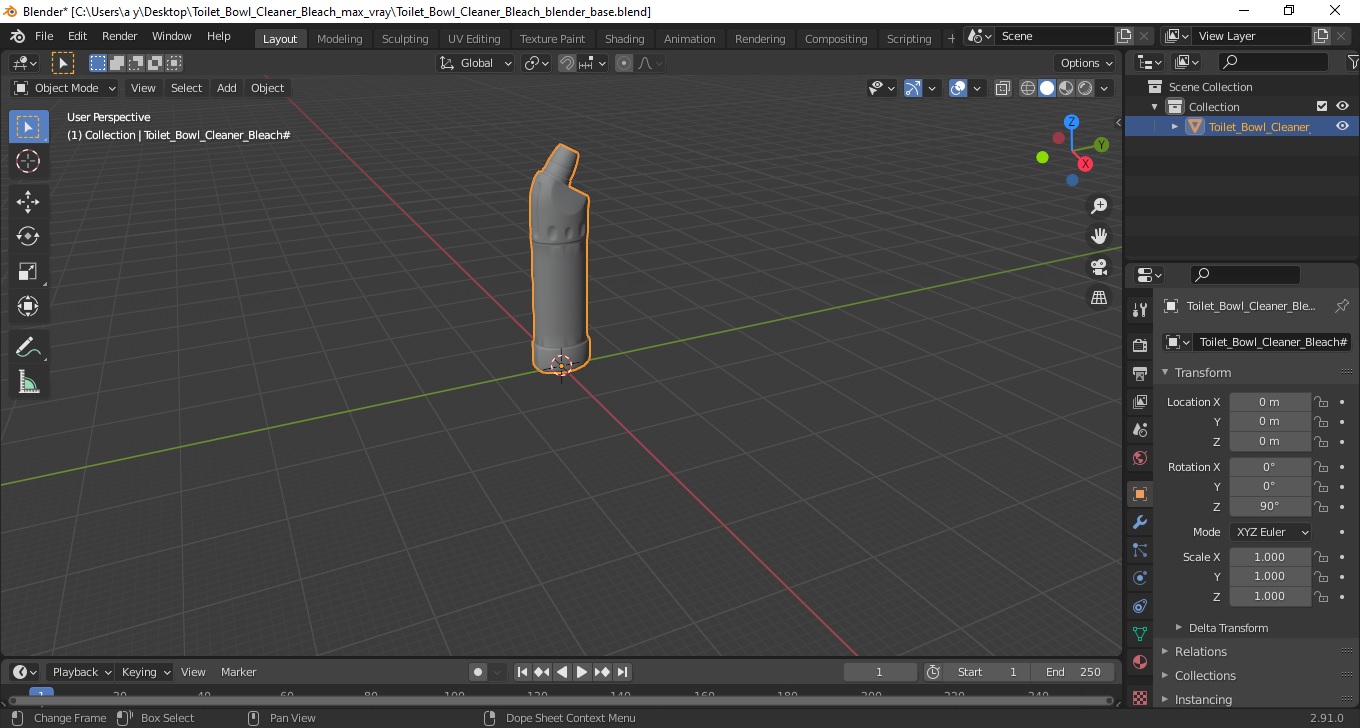Open Object Data properties green triangle tab
The image size is (1360, 728).
point(1139,634)
